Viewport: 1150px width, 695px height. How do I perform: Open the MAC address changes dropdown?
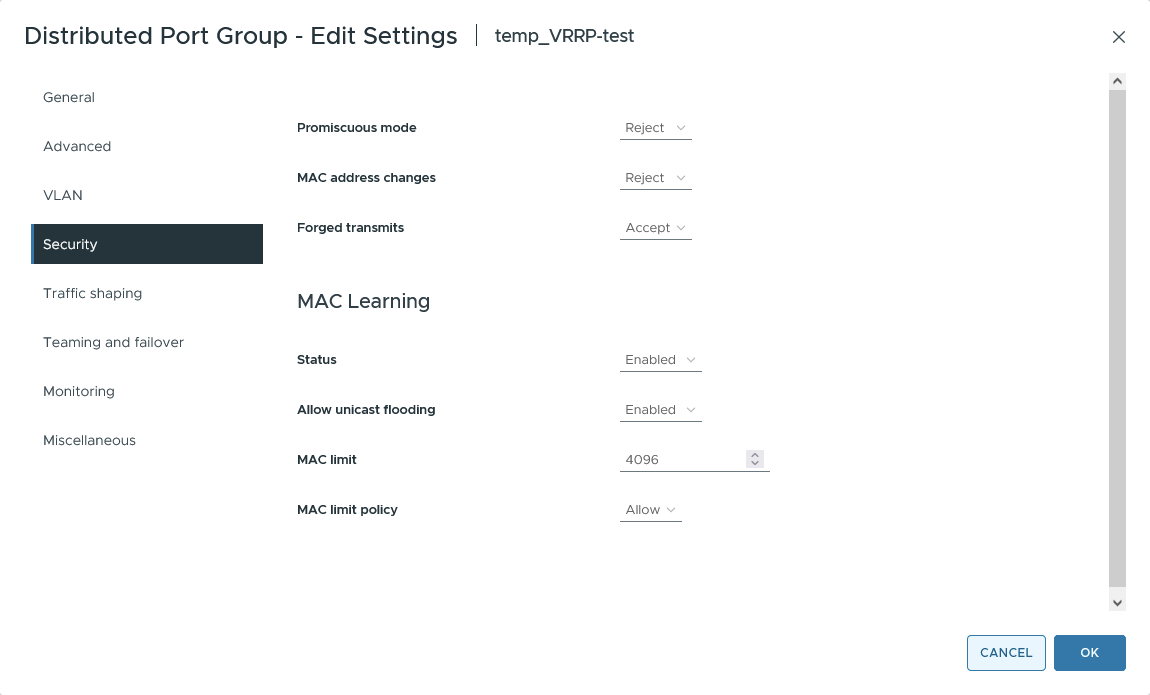click(x=681, y=177)
